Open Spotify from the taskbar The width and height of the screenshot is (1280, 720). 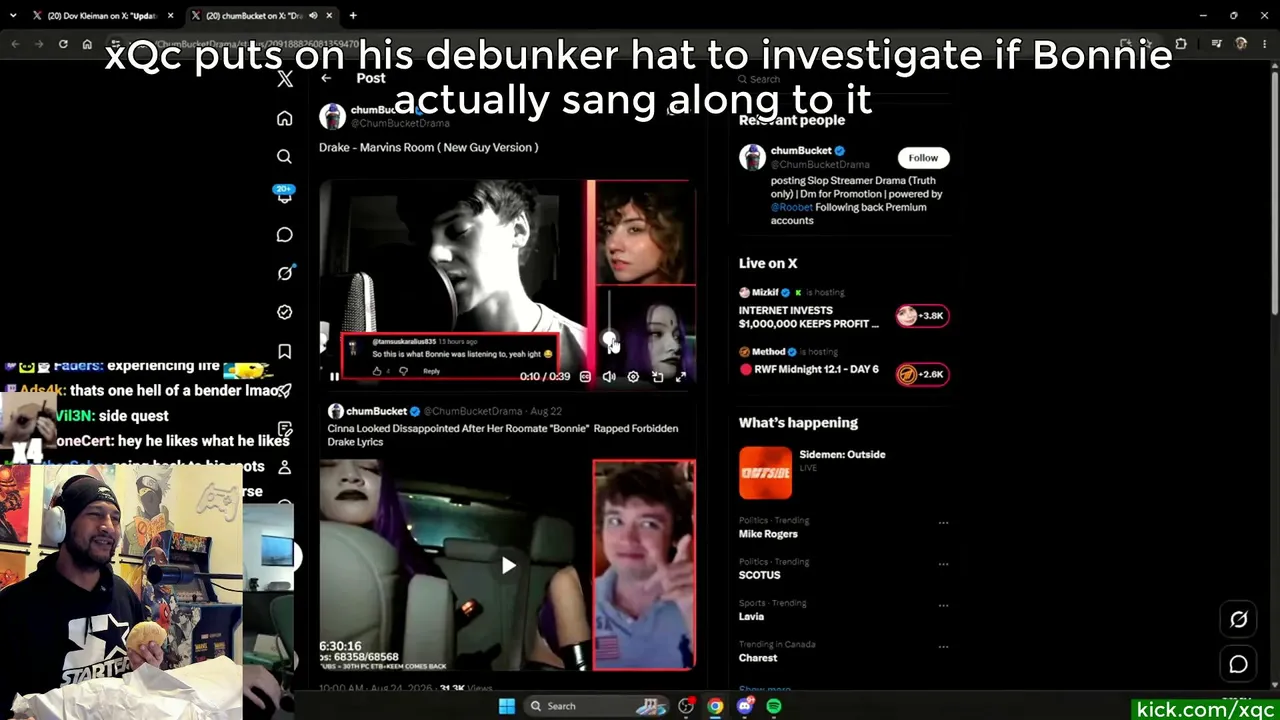(x=774, y=707)
